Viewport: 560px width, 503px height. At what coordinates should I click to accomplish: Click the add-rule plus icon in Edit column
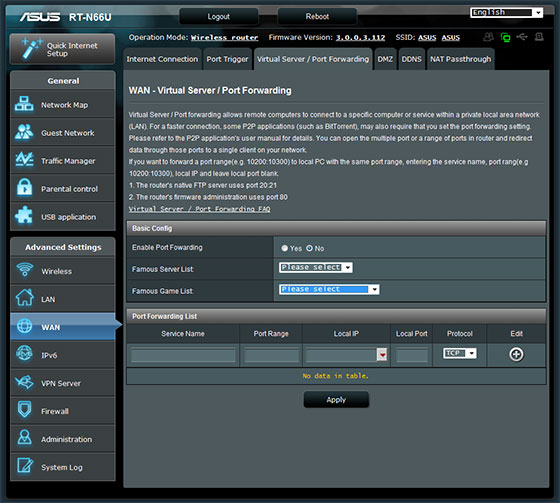516,354
